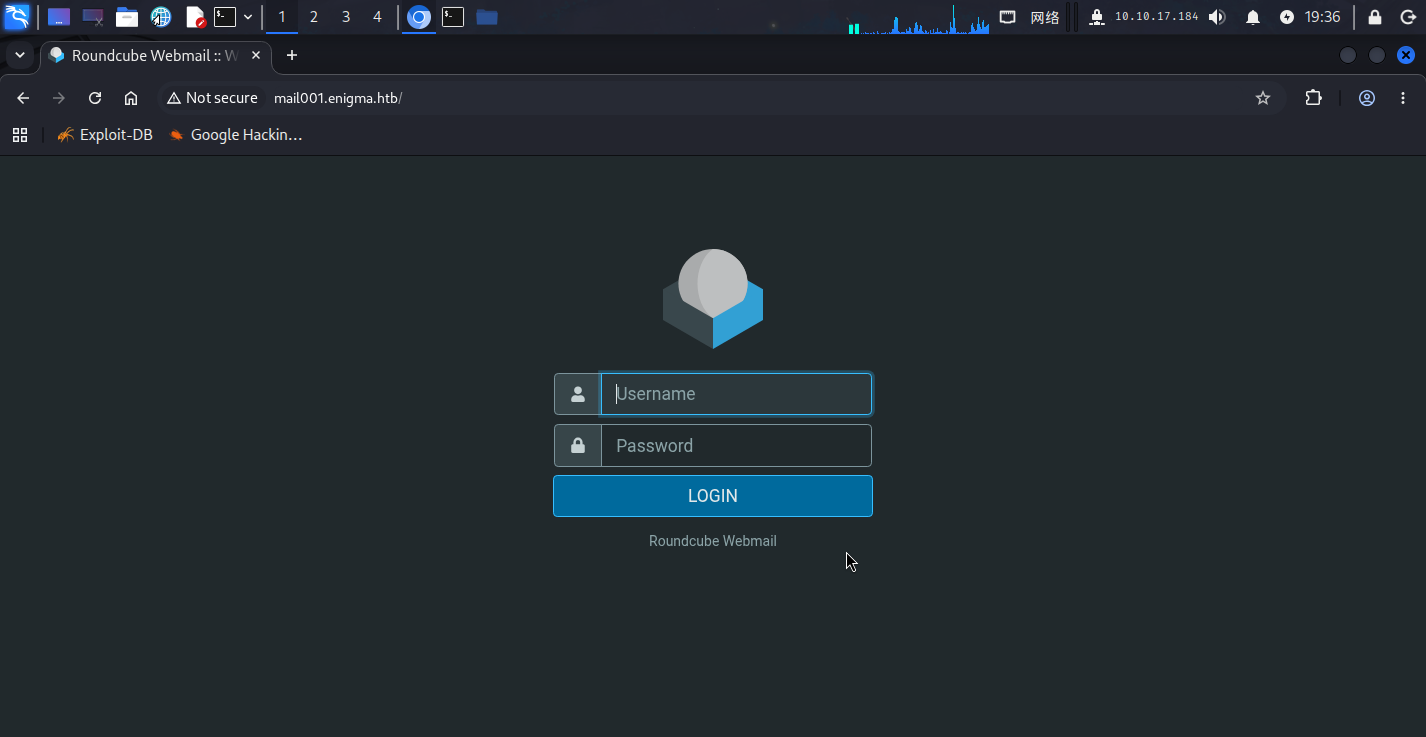Image resolution: width=1426 pixels, height=737 pixels.
Task: Switch to workspace 1
Action: (x=282, y=17)
